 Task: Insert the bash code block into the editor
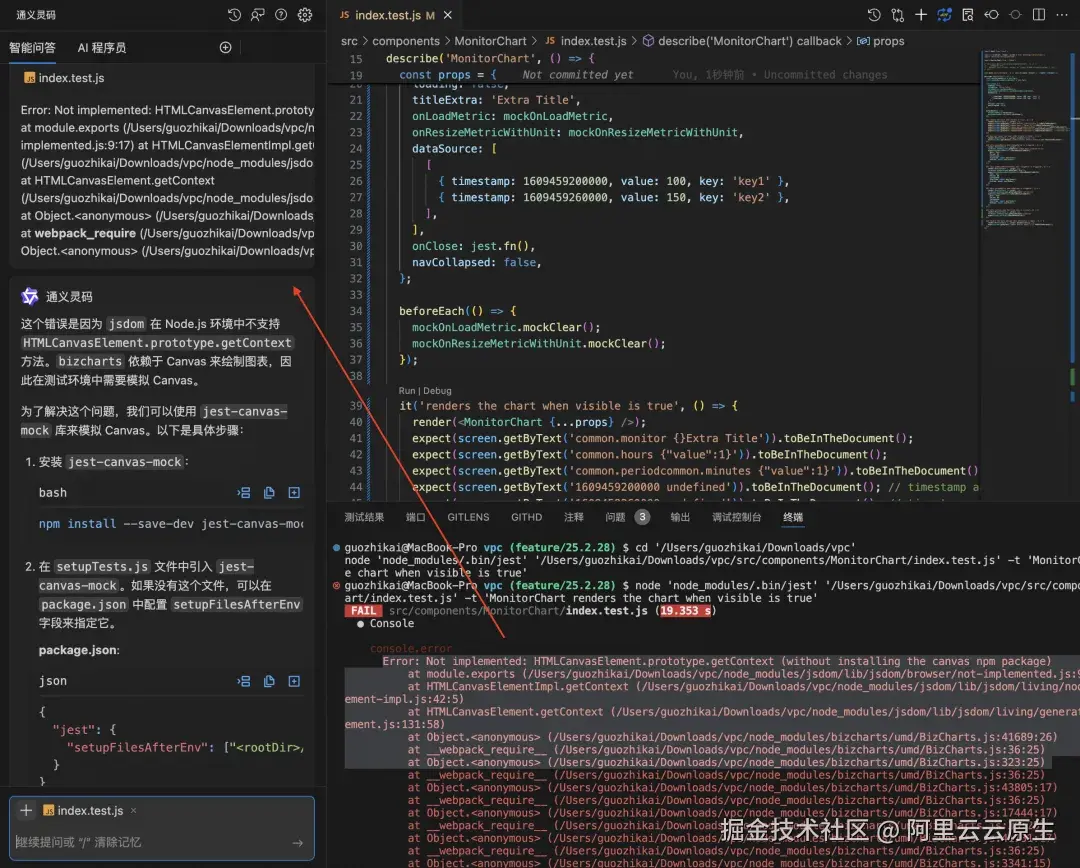(244, 493)
